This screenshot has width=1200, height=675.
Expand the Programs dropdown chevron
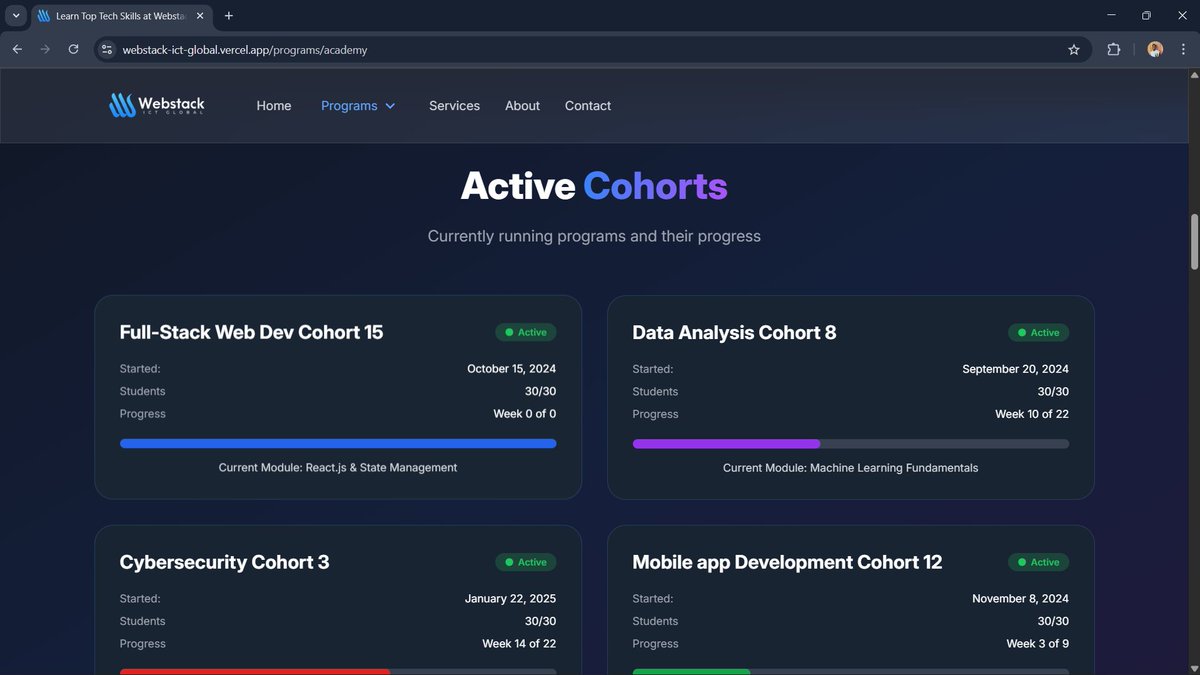coord(390,106)
